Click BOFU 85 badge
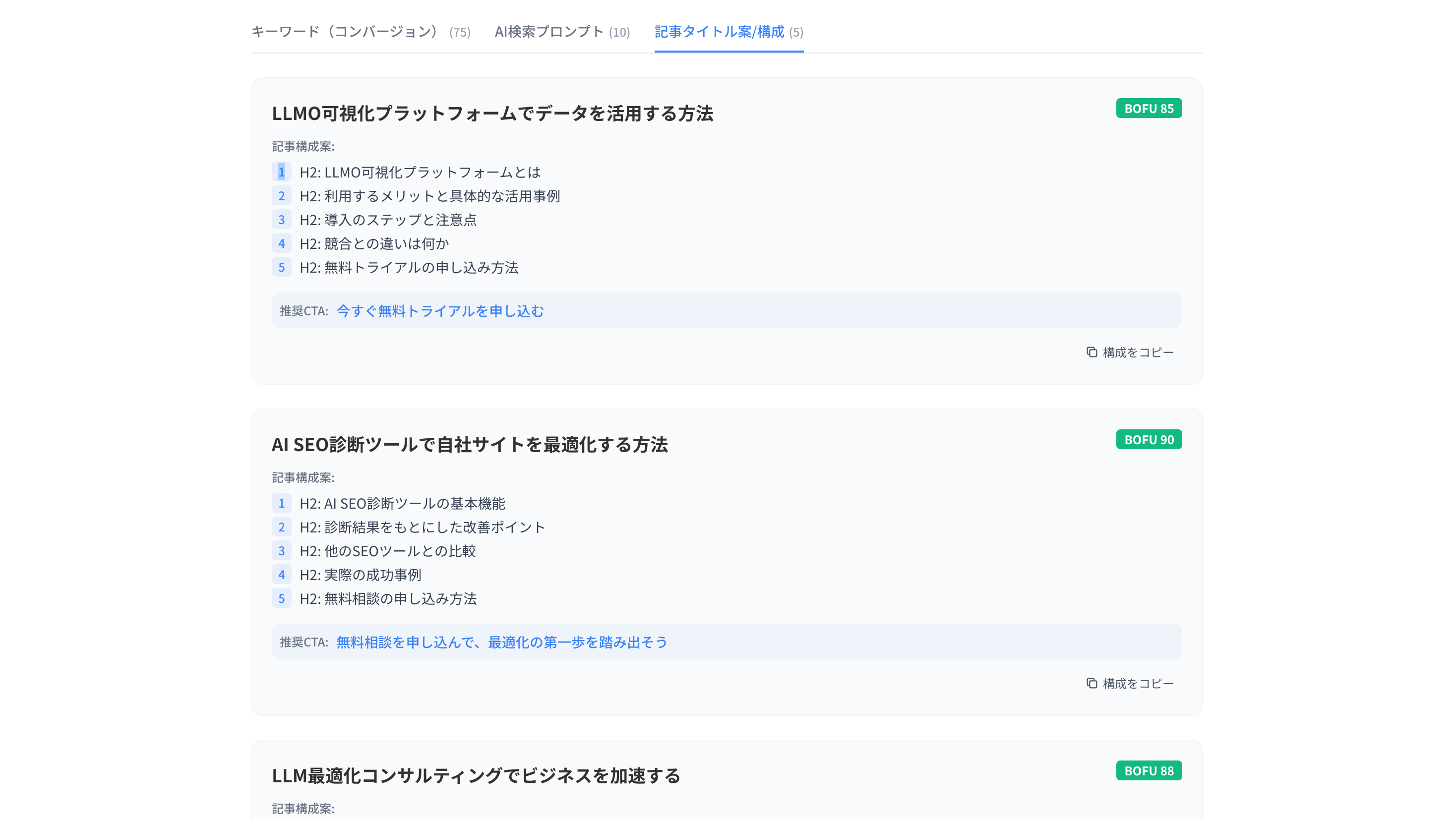 pyautogui.click(x=1149, y=109)
